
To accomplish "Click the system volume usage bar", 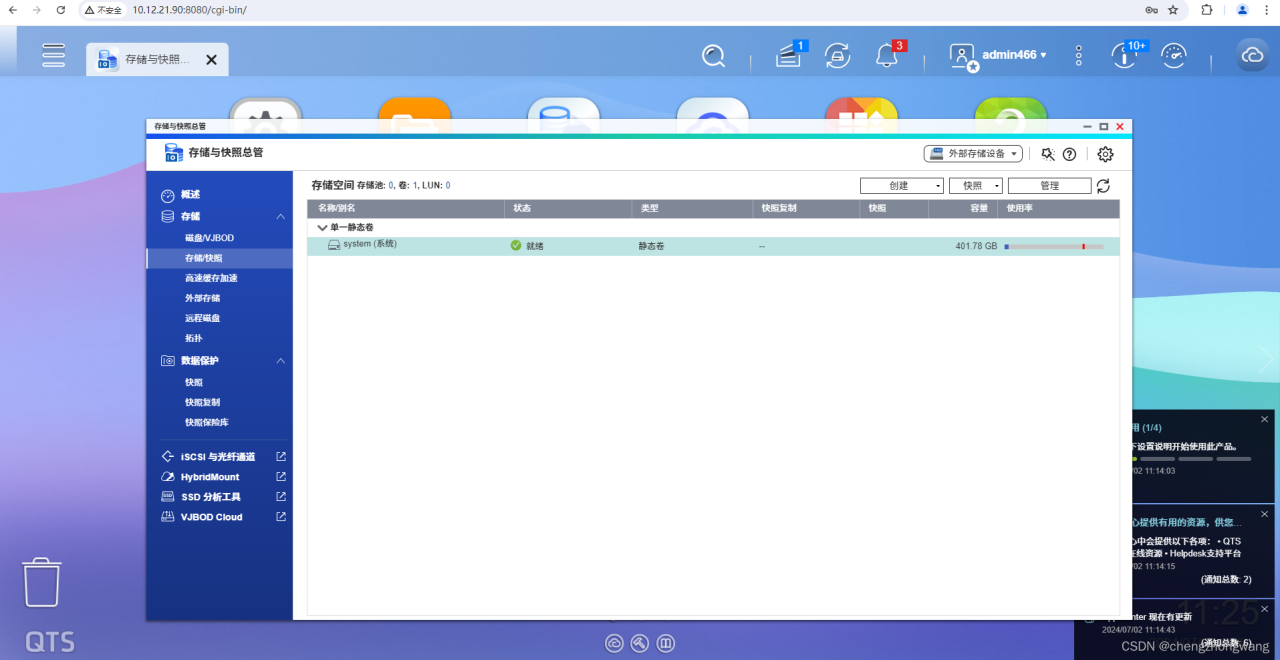I will pos(1054,246).
